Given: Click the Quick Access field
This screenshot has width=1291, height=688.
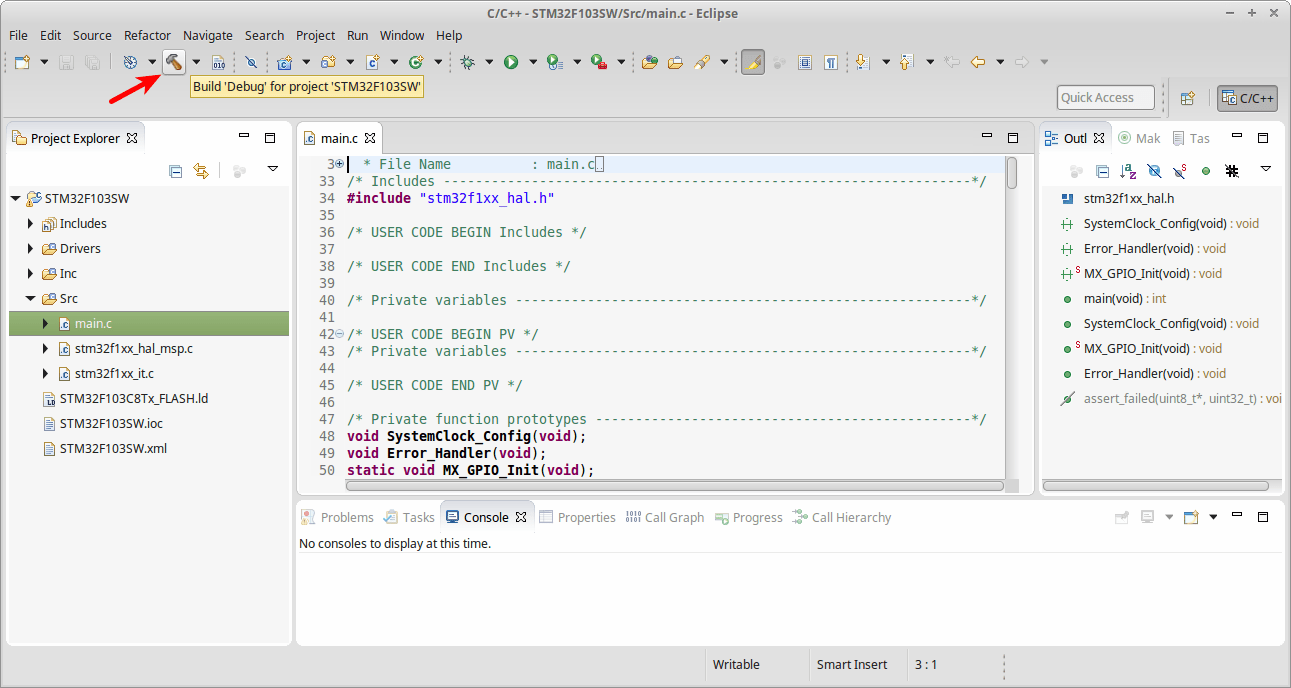Looking at the screenshot, I should pyautogui.click(x=1106, y=98).
